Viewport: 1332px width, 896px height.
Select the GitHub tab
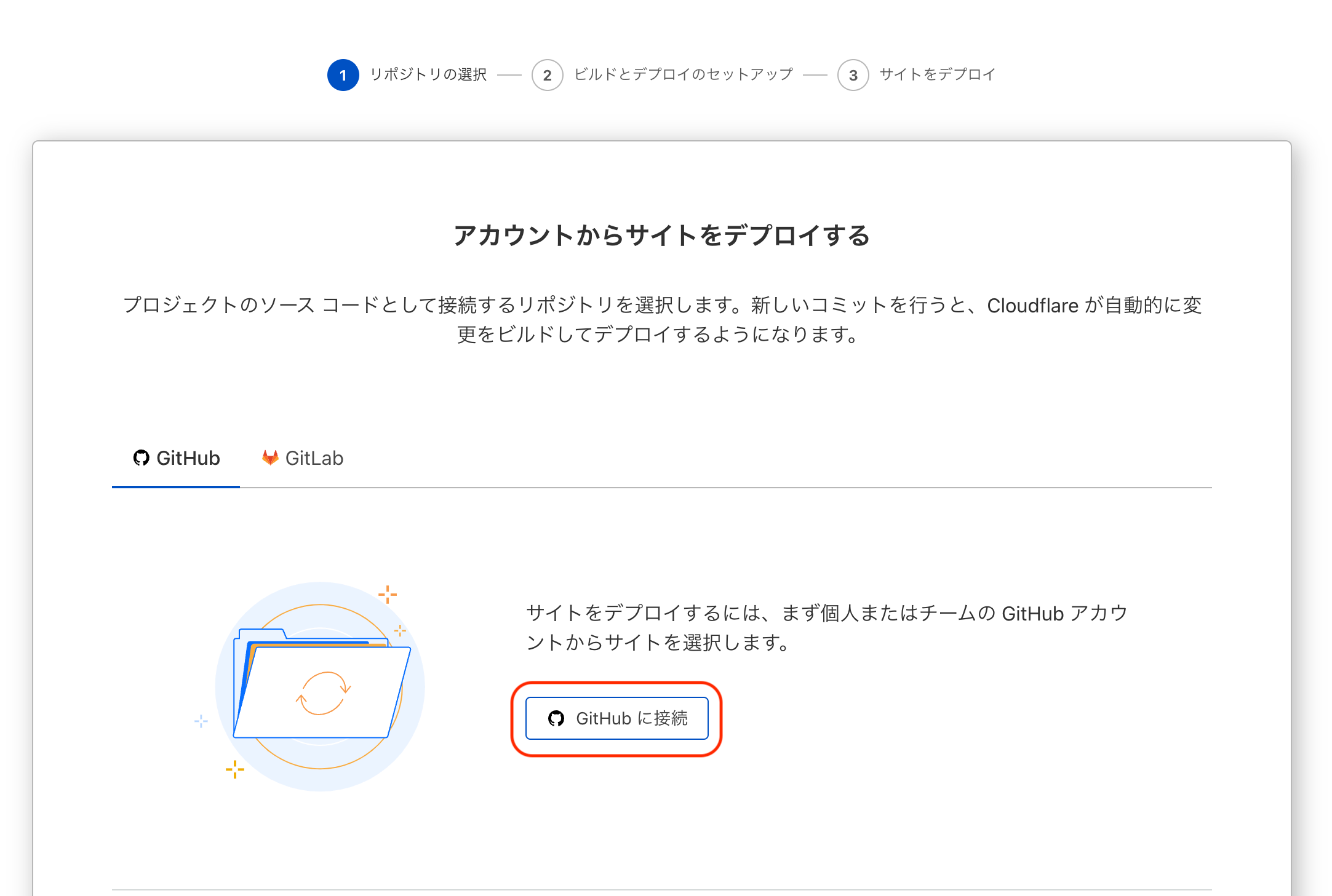[x=175, y=458]
